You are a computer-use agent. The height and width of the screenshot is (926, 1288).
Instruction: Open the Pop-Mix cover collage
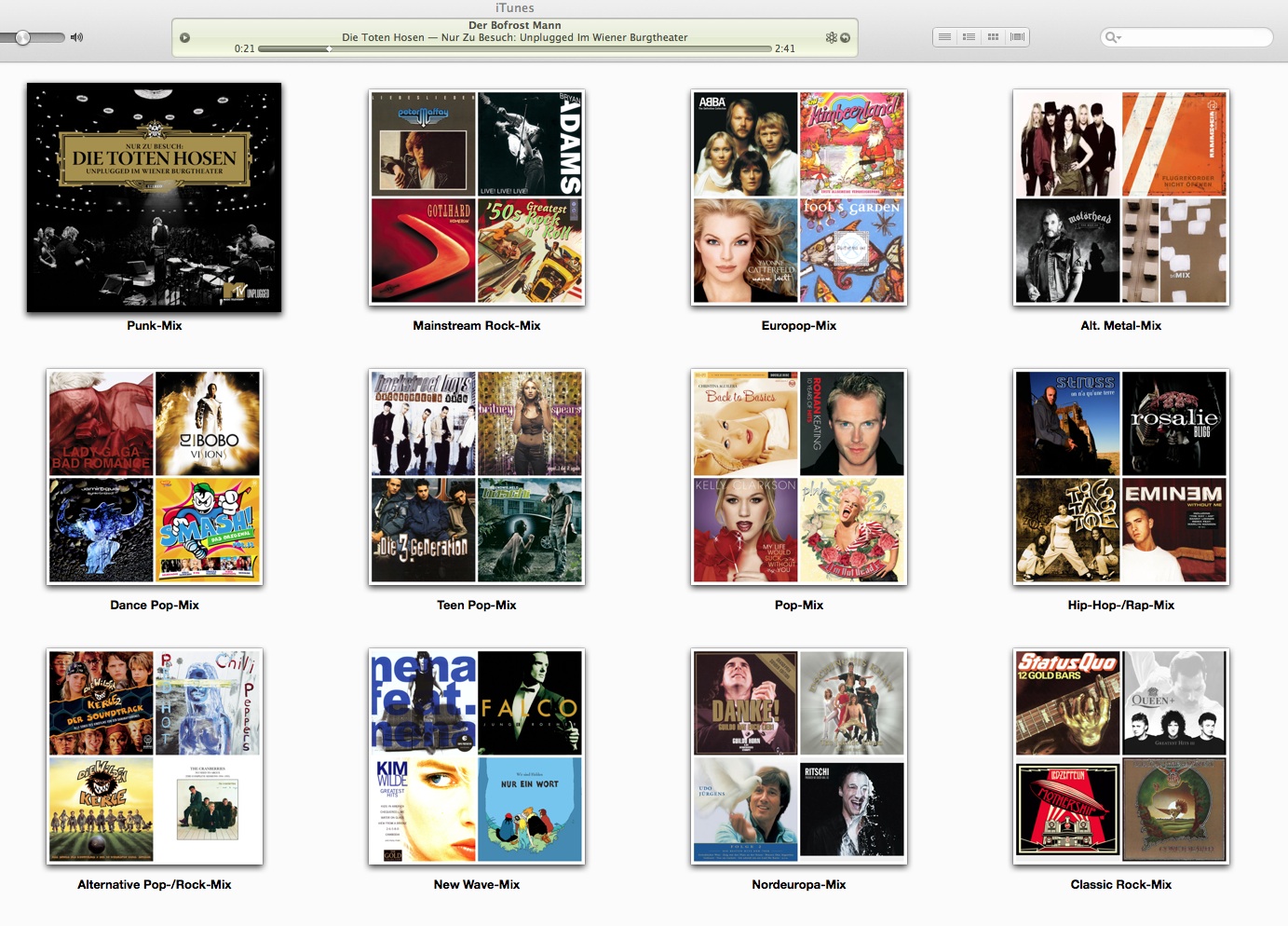(799, 477)
